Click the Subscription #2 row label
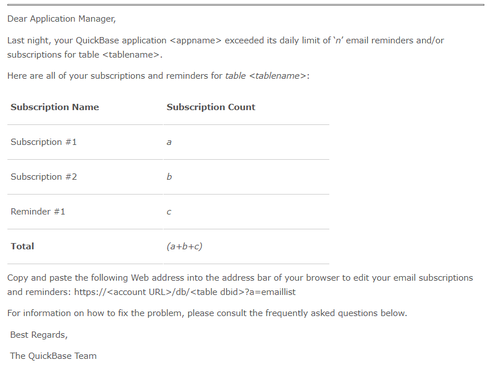This screenshot has height=368, width=490. (44, 177)
